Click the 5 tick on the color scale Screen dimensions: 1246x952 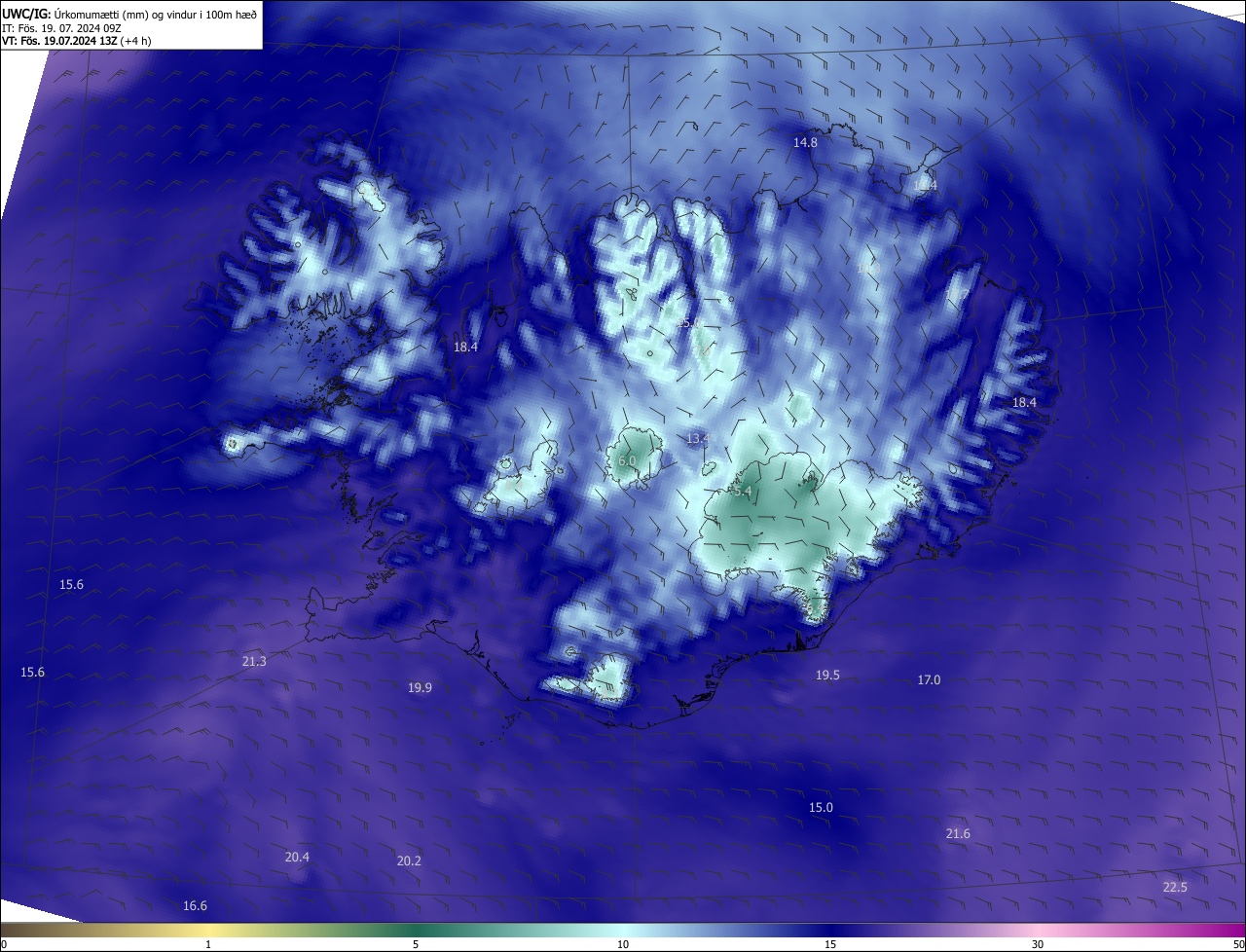click(416, 944)
